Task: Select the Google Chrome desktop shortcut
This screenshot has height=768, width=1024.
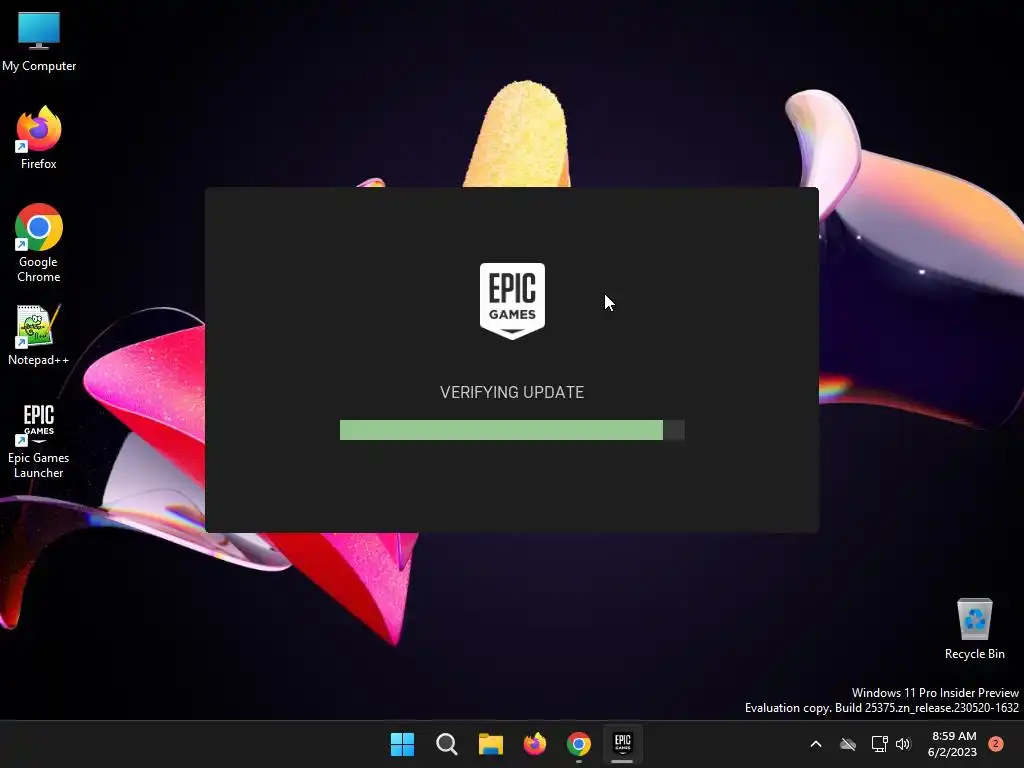Action: (x=39, y=242)
